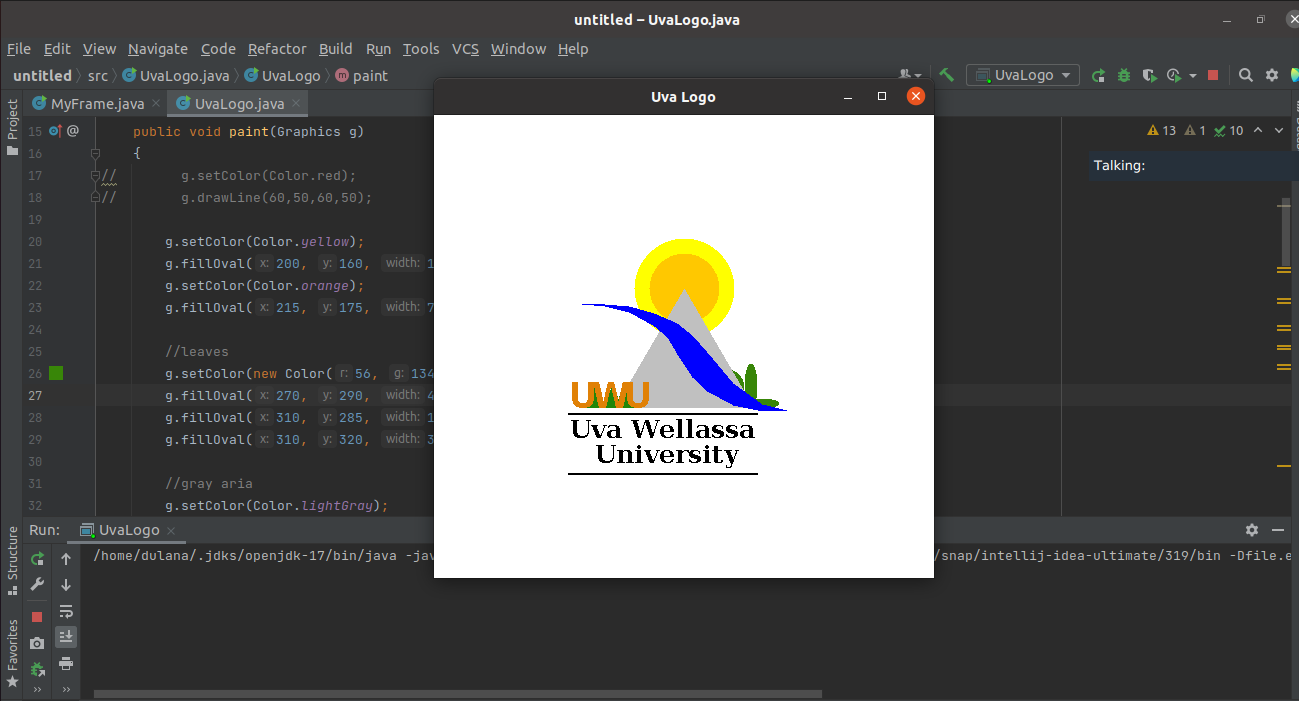
Task: Close the UvaLogo.java editor tab
Action: click(x=297, y=103)
